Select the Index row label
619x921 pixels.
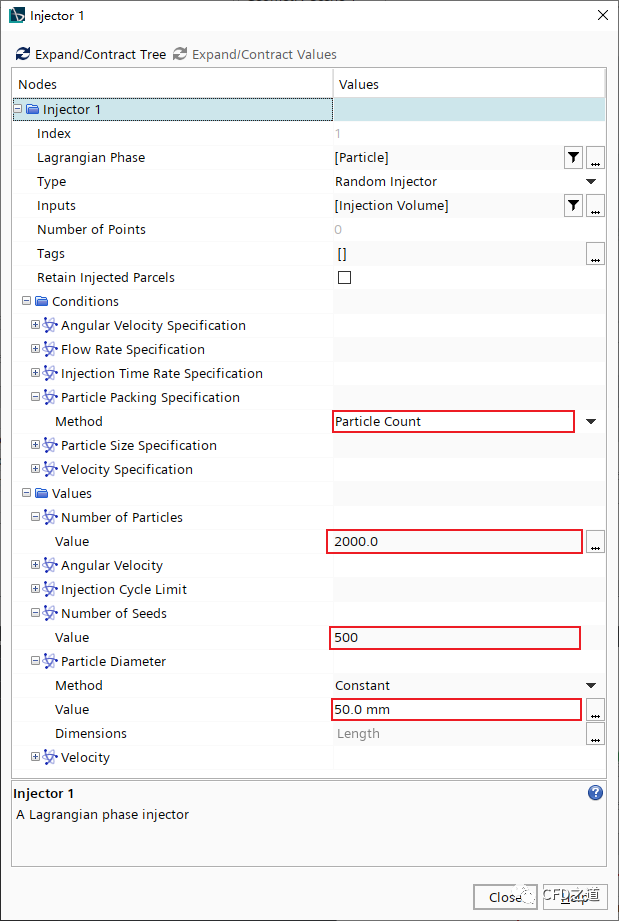click(x=54, y=133)
